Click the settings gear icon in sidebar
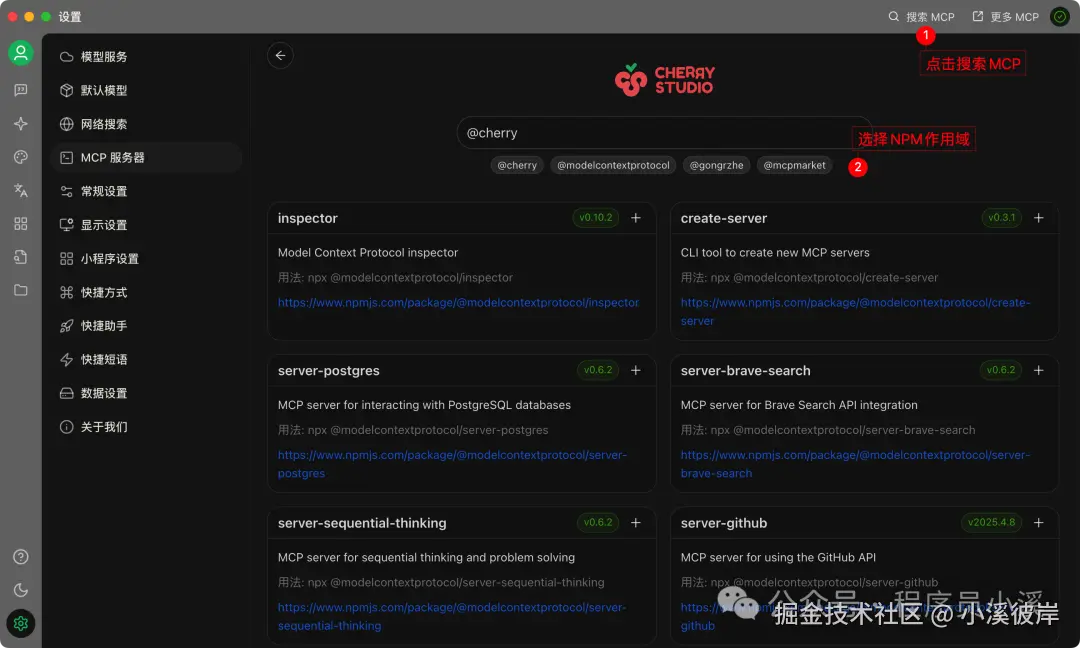 point(21,623)
